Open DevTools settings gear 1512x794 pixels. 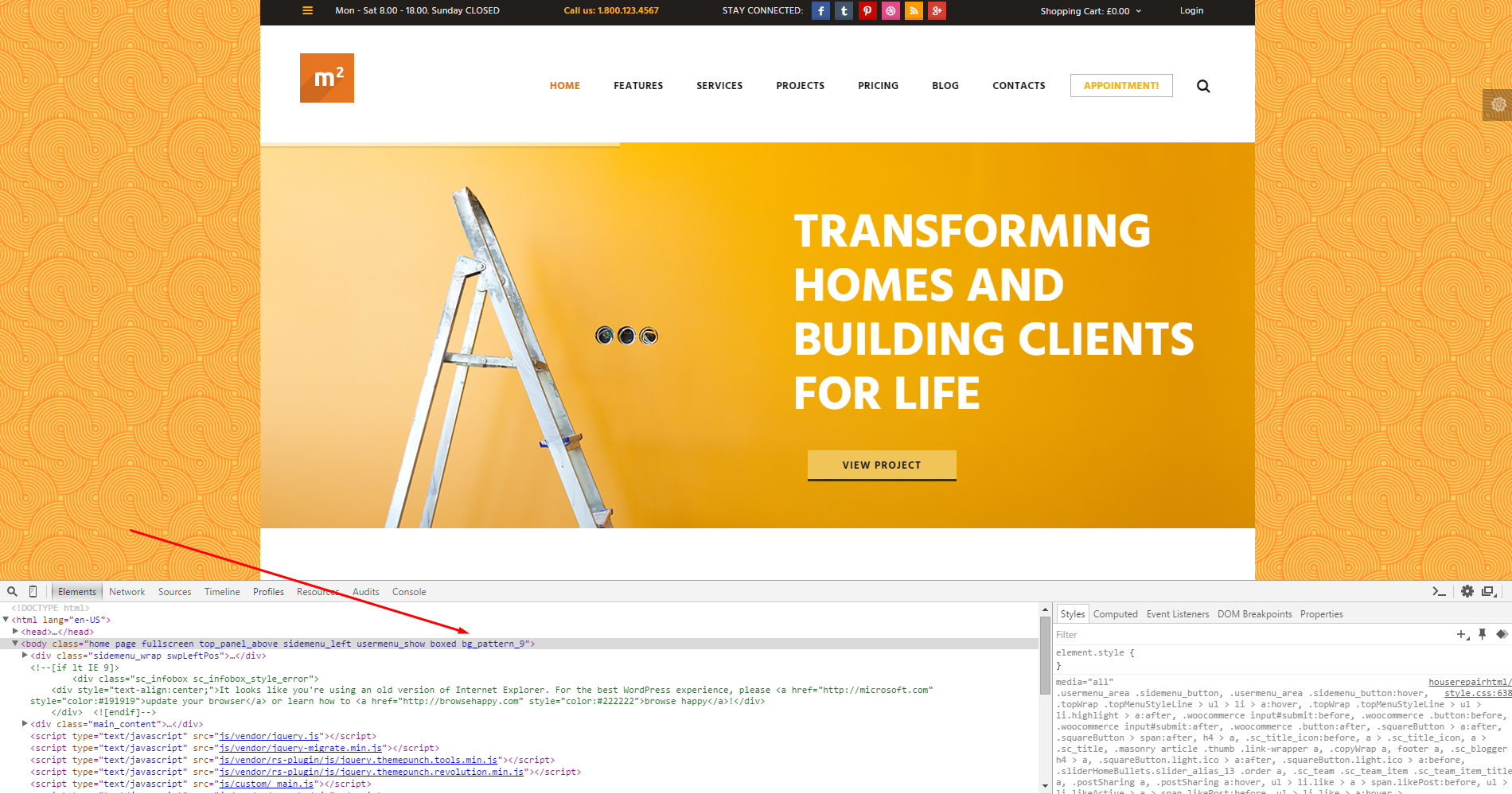(1467, 591)
